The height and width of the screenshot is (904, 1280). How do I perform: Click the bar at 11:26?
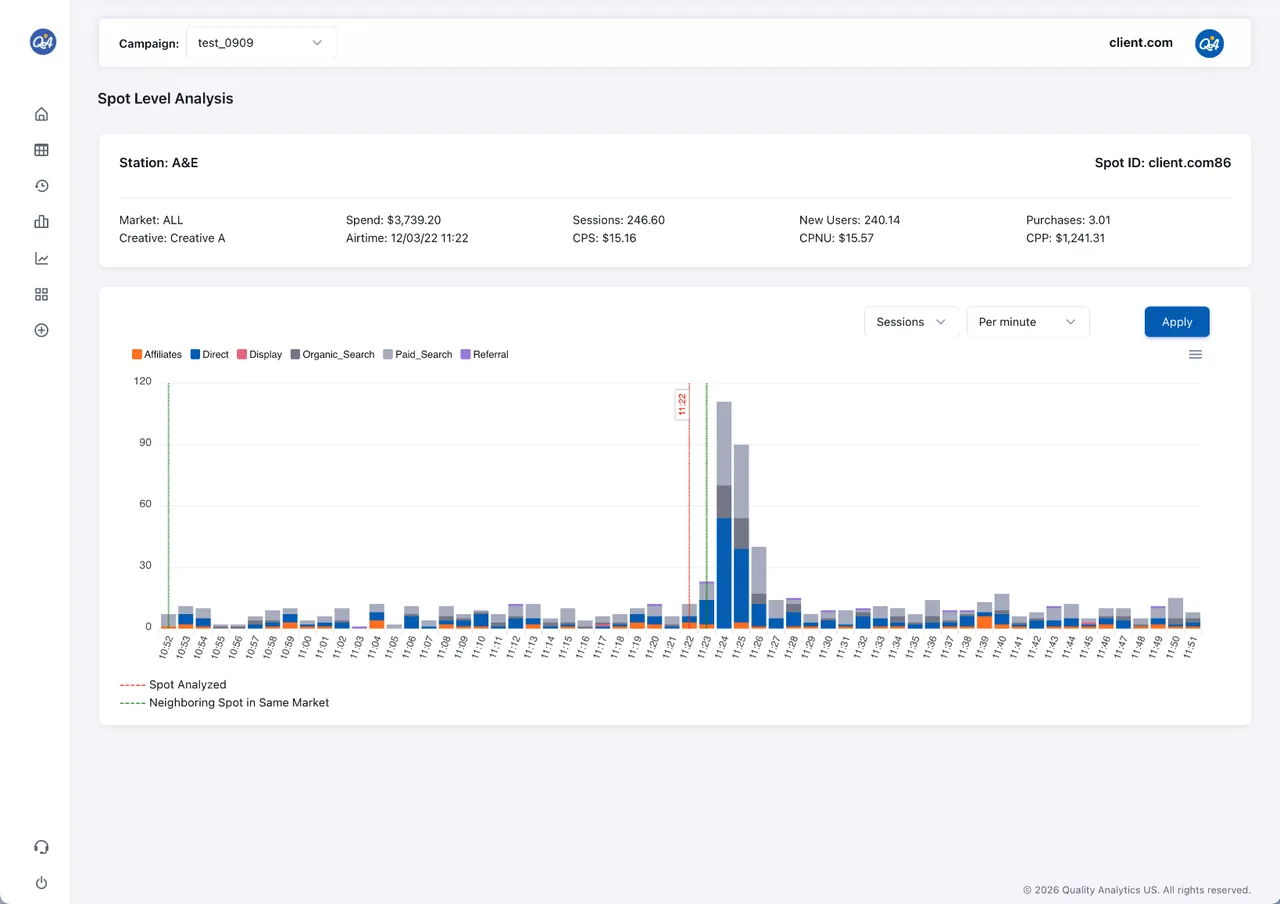tap(759, 587)
